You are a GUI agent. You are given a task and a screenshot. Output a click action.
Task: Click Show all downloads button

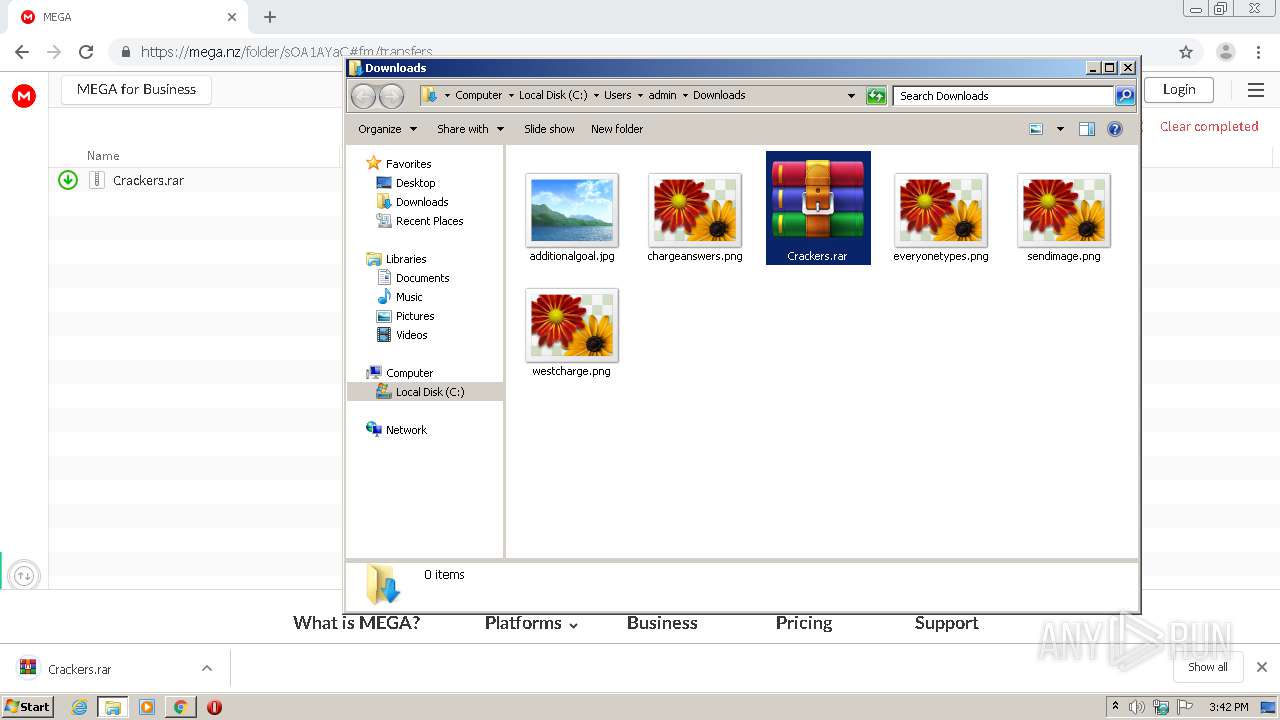(x=1208, y=667)
